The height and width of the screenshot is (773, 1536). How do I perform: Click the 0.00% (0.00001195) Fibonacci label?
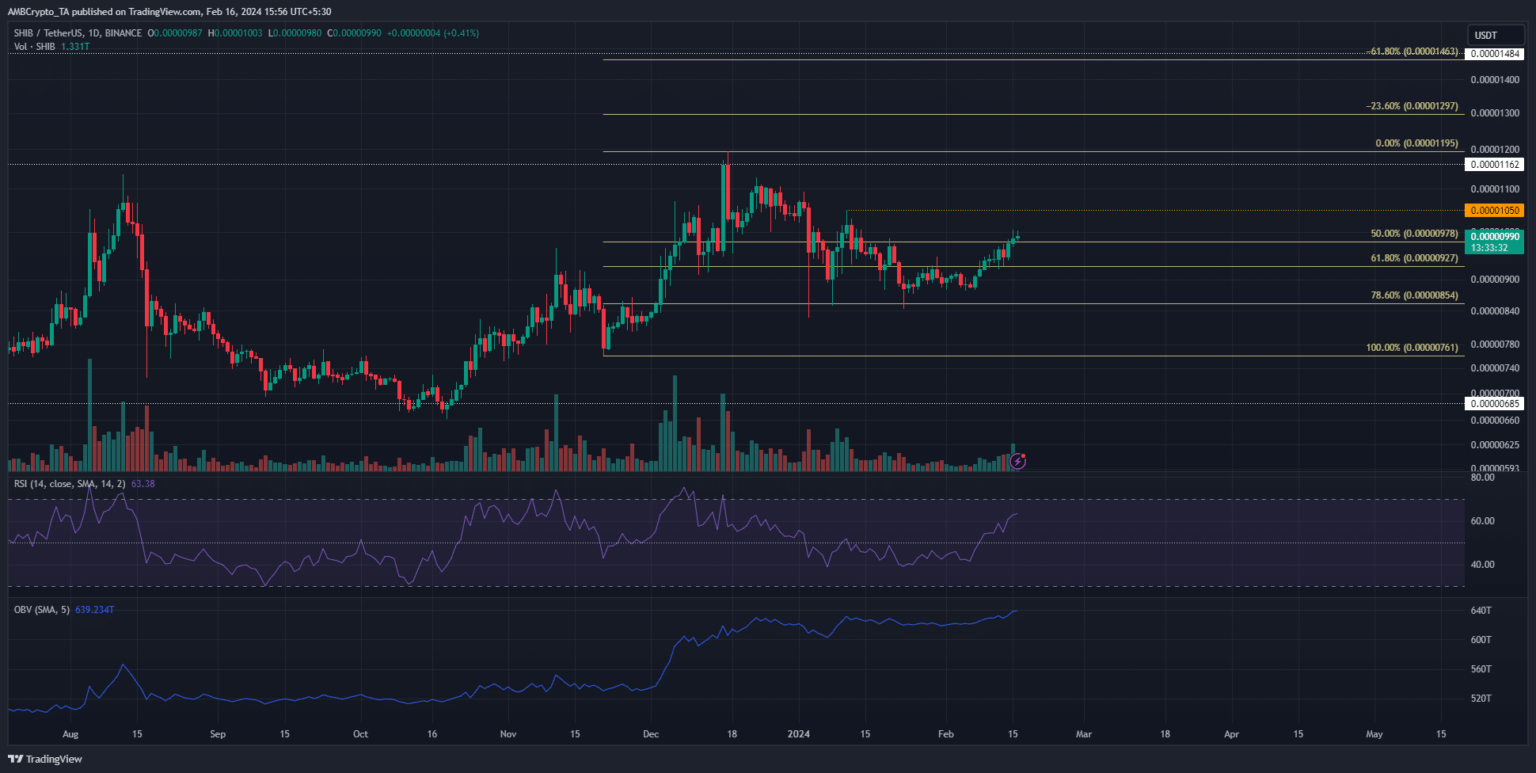[x=1418, y=144]
